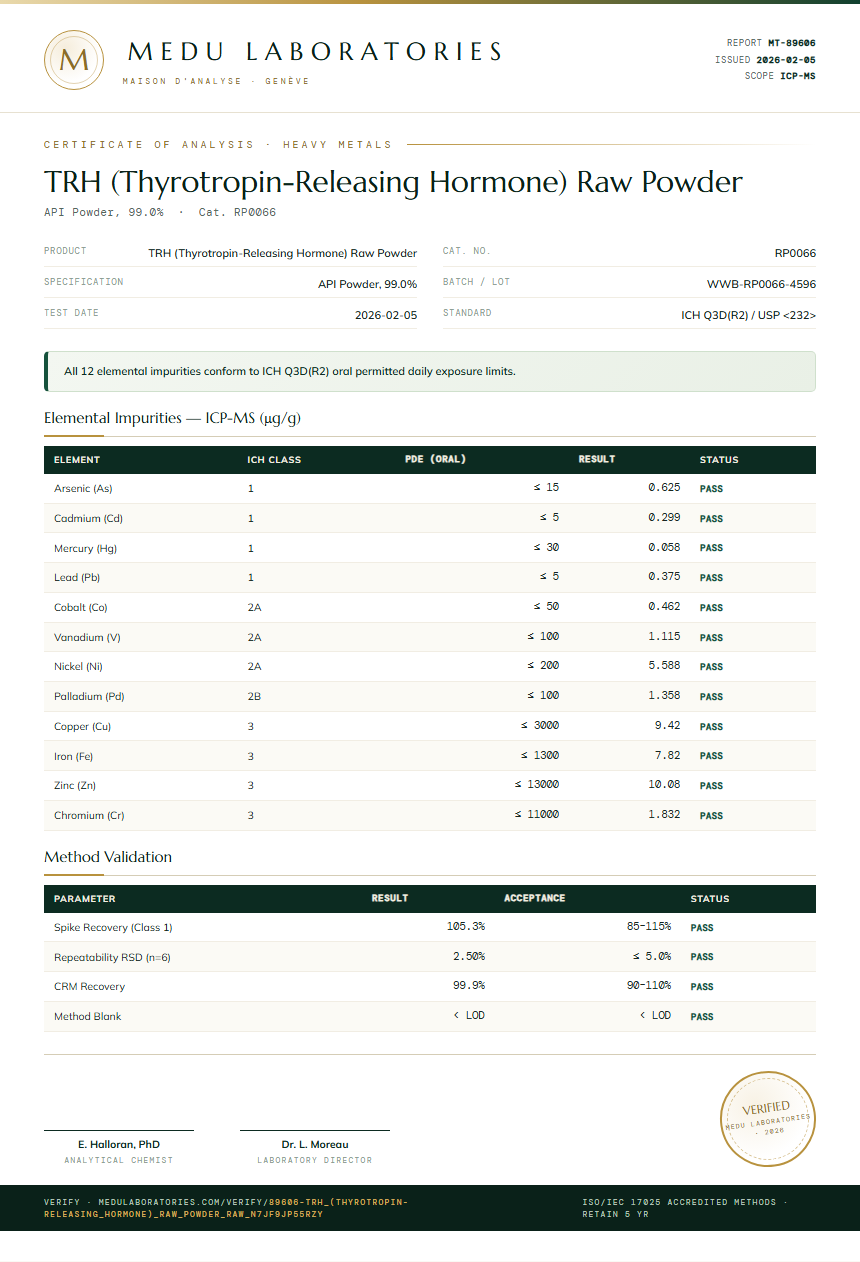Click the RSD acceptance ≤ 5.0%
The height and width of the screenshot is (1262, 860).
click(651, 957)
